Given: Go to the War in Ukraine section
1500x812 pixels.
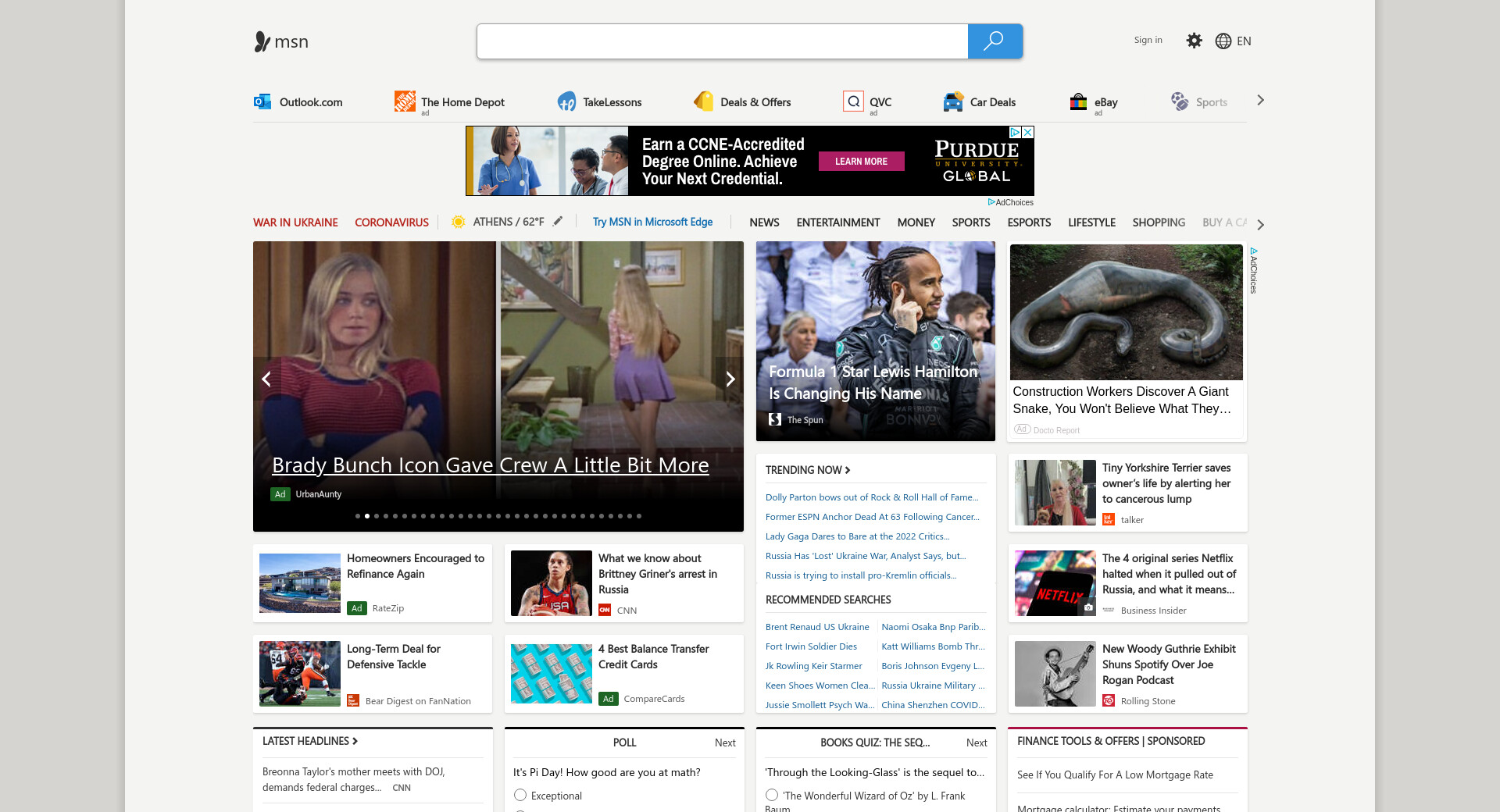Looking at the screenshot, I should pyautogui.click(x=295, y=223).
